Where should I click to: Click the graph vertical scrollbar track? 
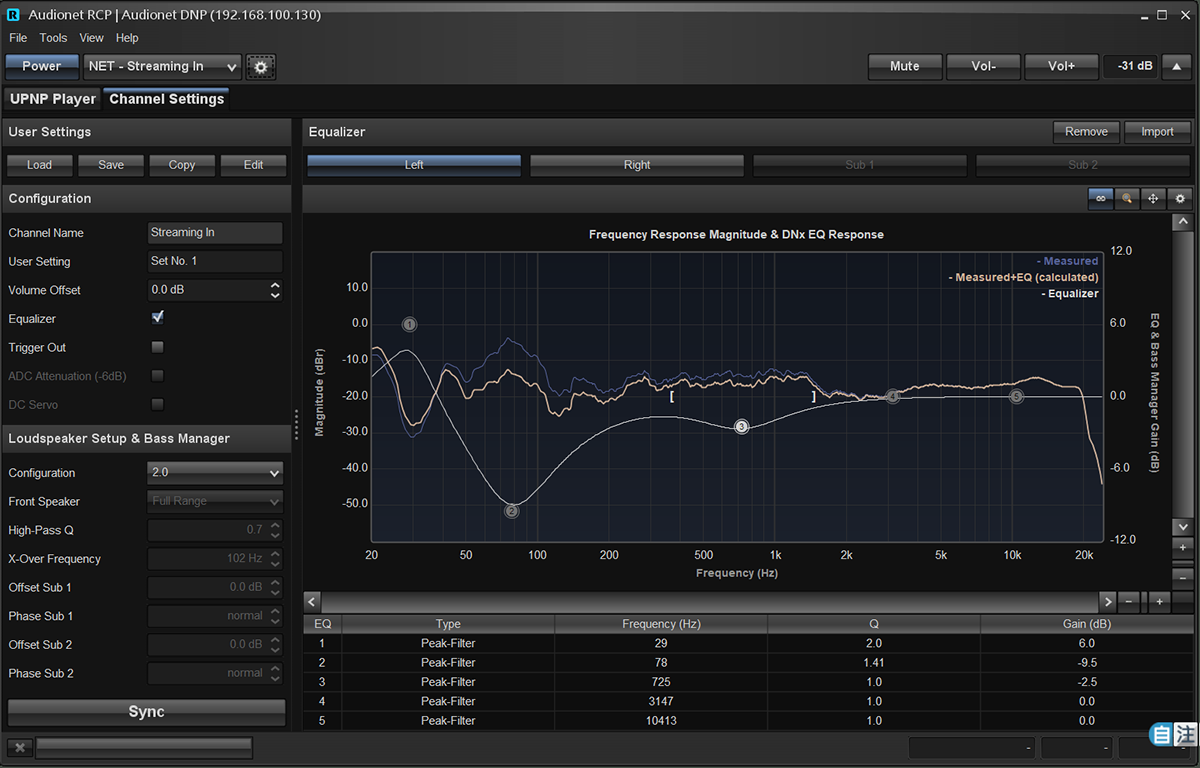click(1183, 375)
